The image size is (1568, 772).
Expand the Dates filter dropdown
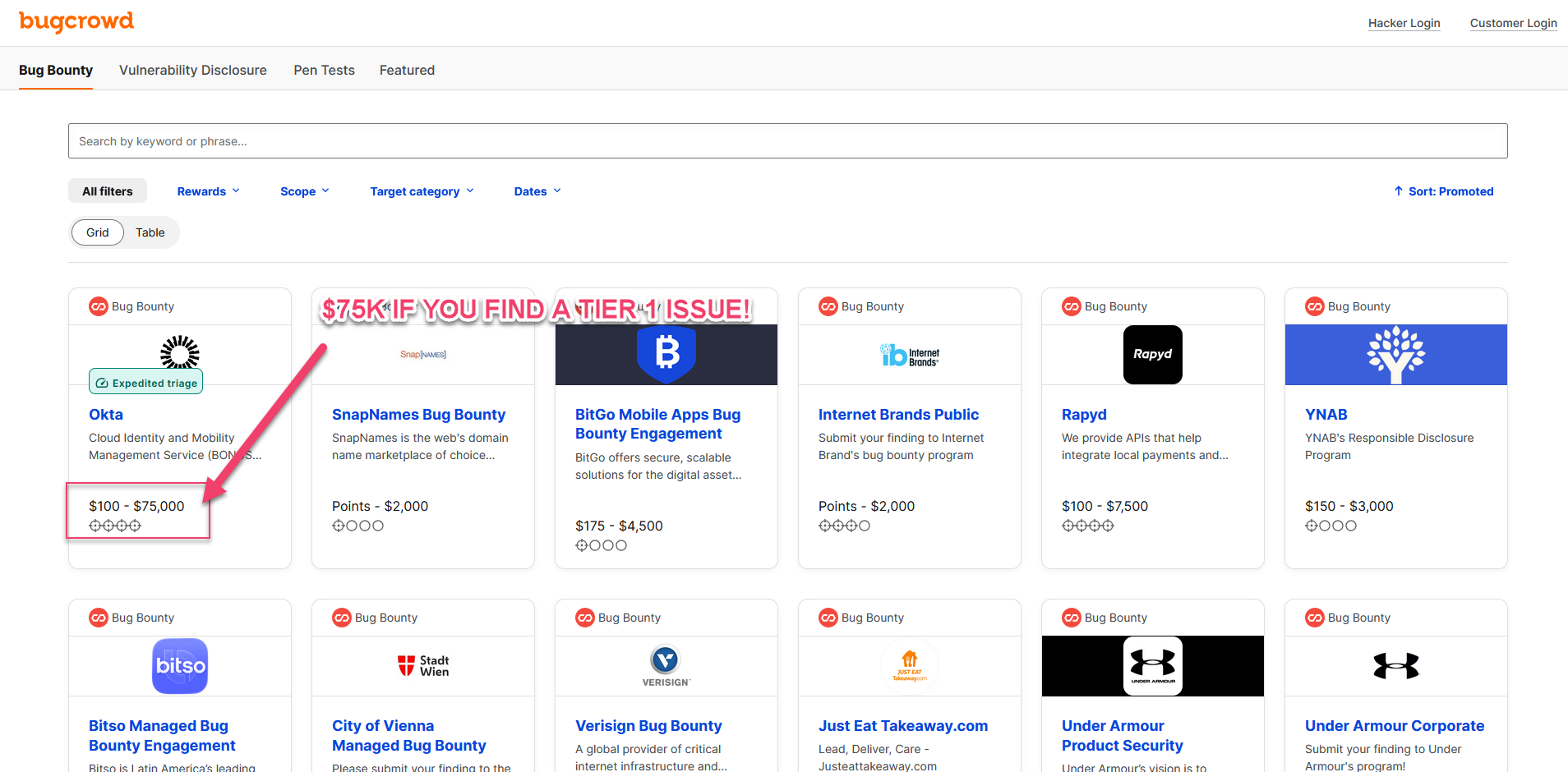[537, 191]
